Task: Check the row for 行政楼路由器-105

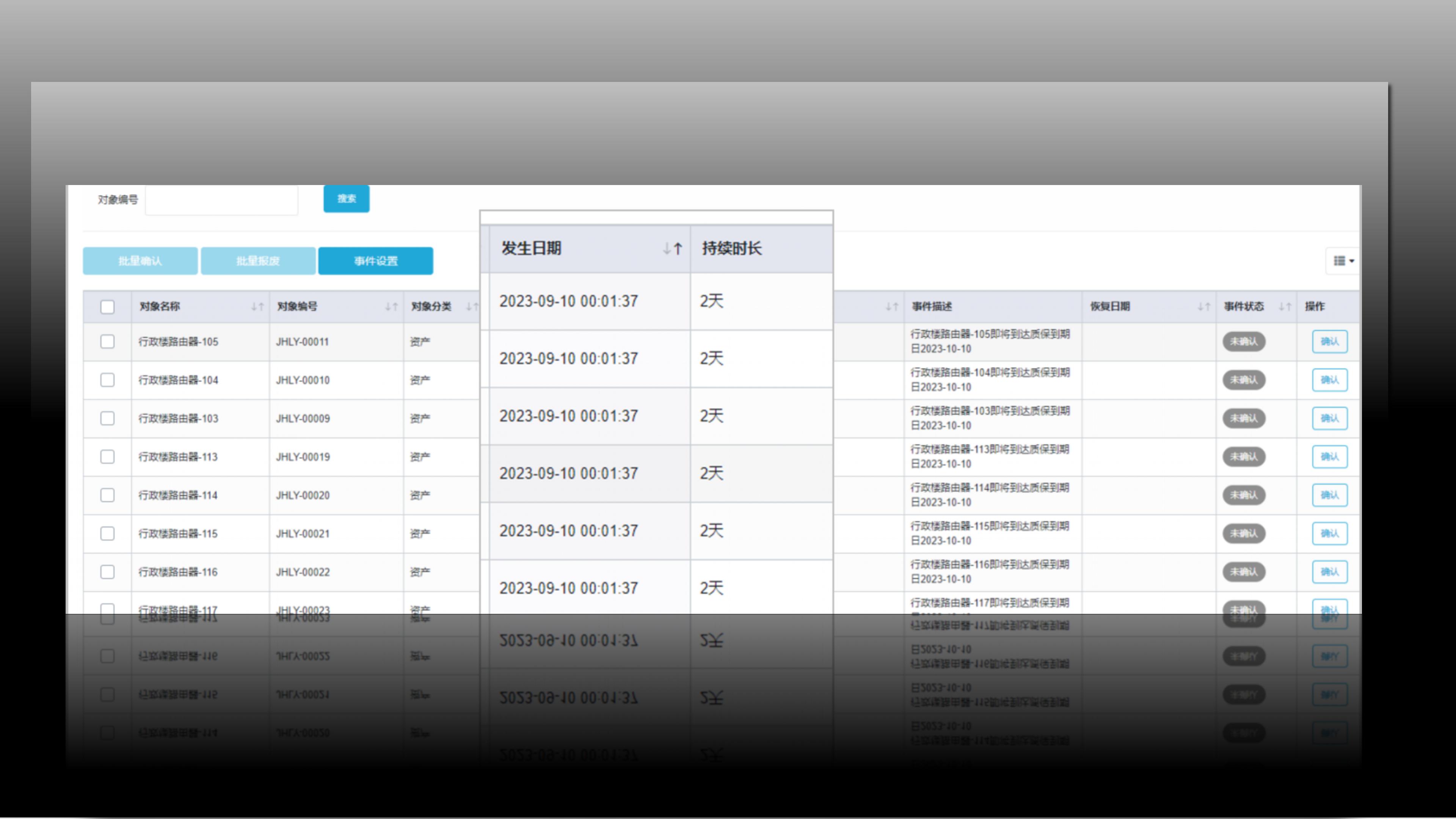Action: pyautogui.click(x=107, y=341)
